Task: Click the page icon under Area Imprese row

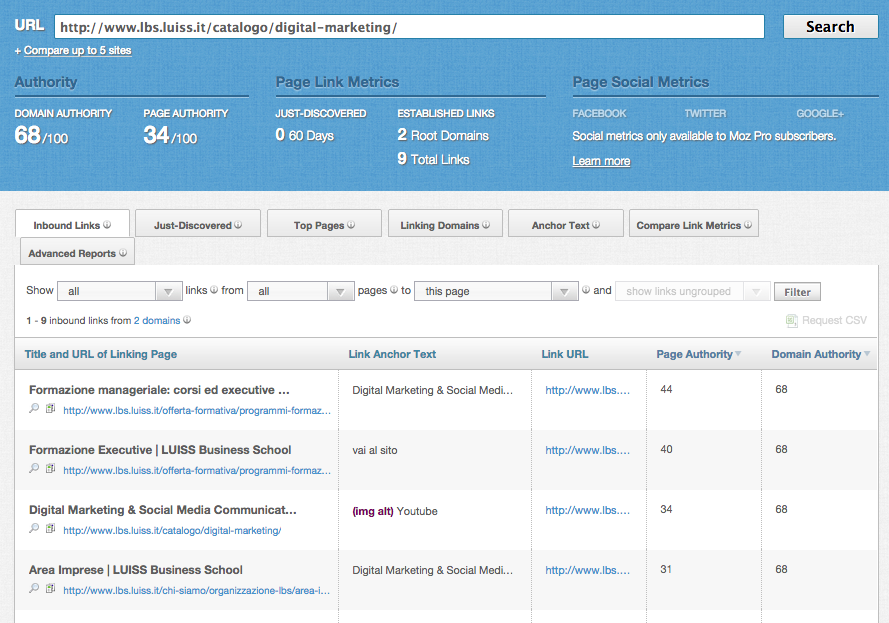Action: [50, 588]
